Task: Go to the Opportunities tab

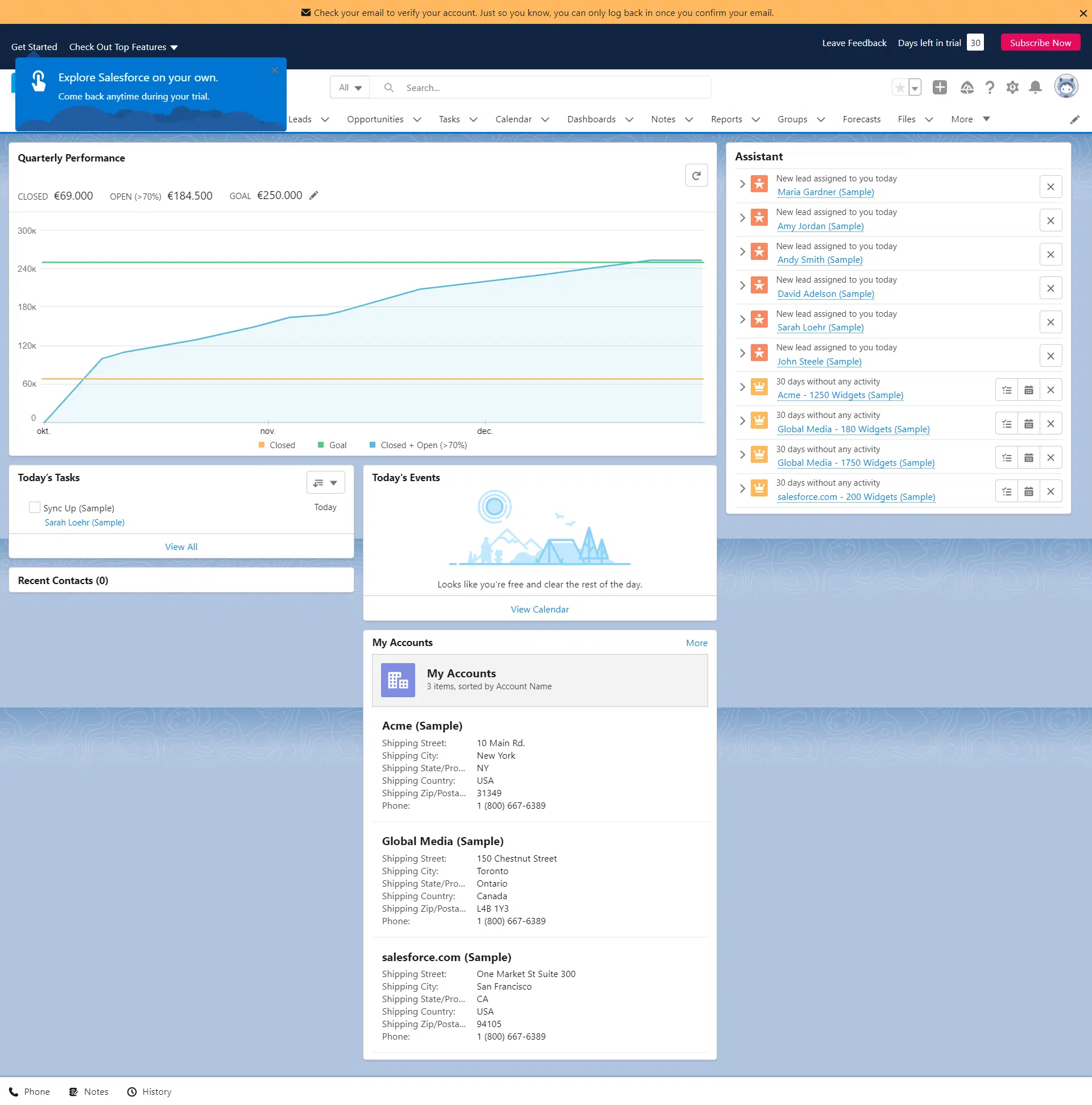Action: coord(375,119)
